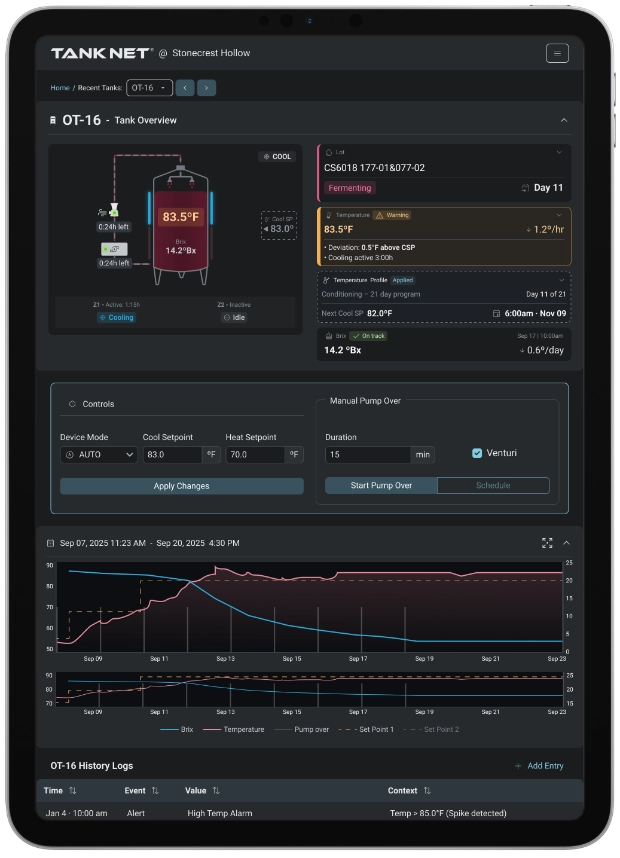The width and height of the screenshot is (620, 858).
Task: Click the date range calendar icon
Action: pos(50,543)
